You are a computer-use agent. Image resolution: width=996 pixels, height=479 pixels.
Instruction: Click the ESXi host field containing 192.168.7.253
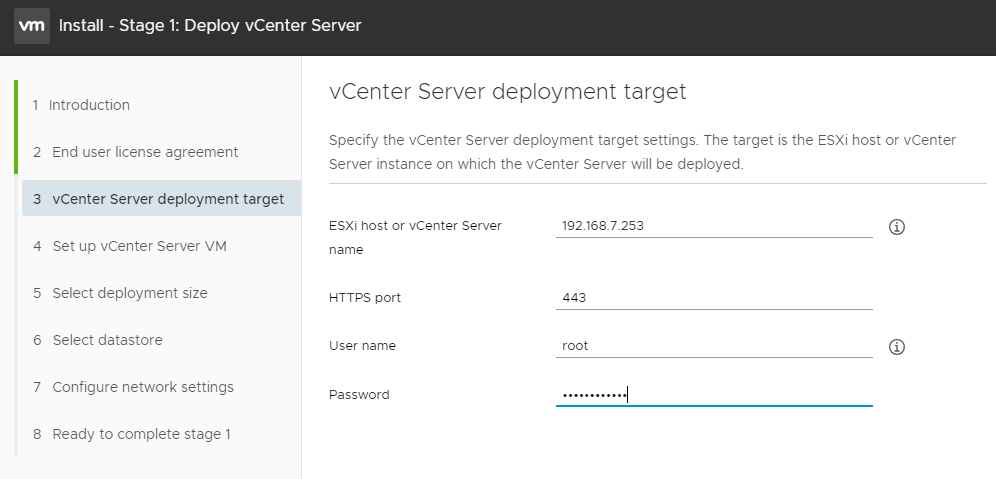714,226
